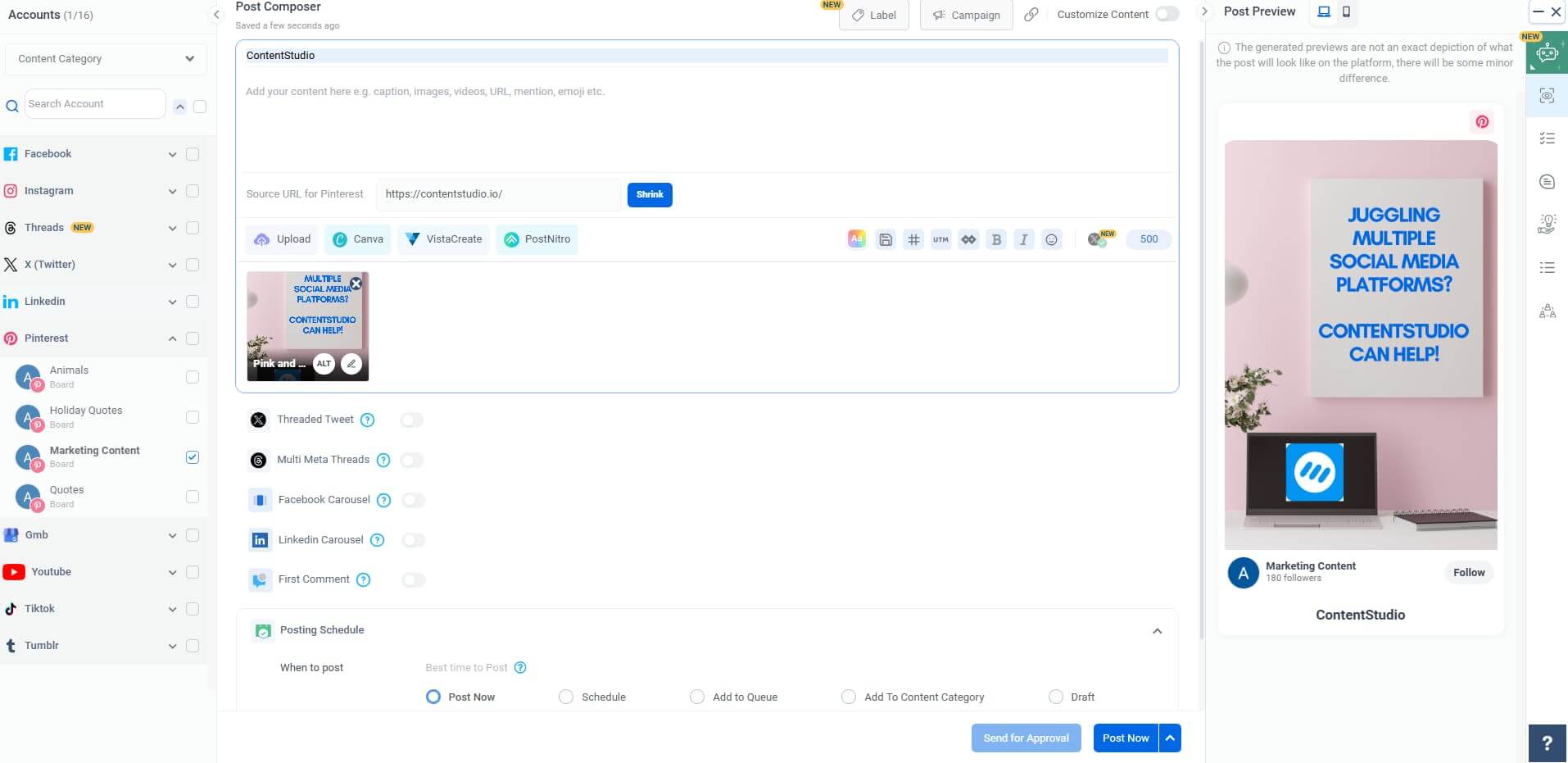Enable the Threaded Tweet toggle
This screenshot has height=763, width=1568.
[412, 420]
